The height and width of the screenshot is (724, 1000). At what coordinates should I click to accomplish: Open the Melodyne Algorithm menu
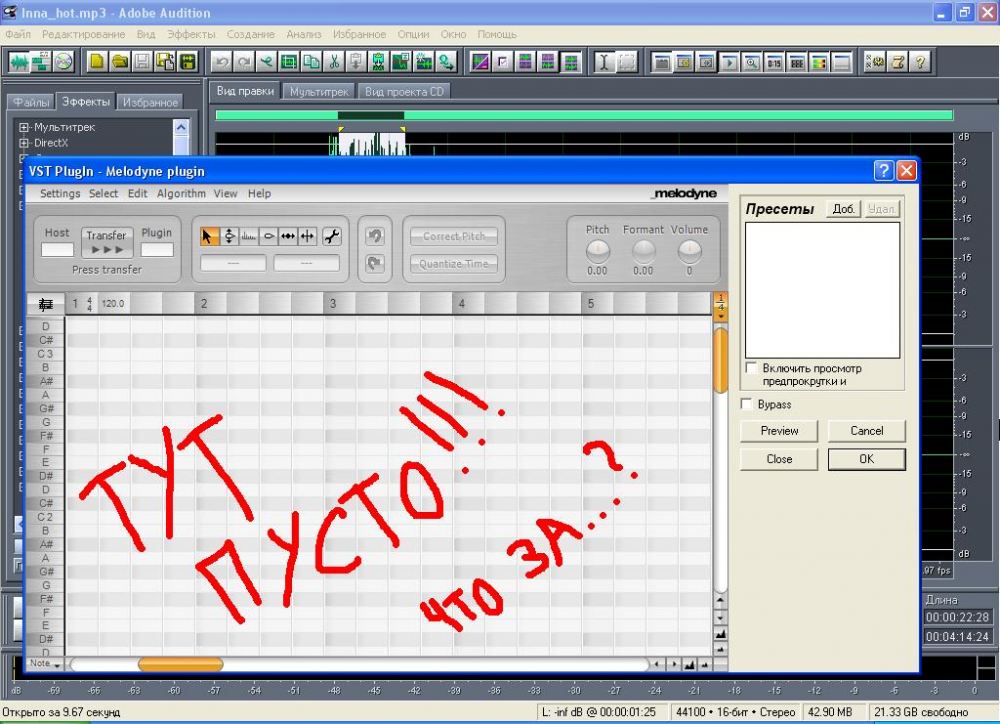pyautogui.click(x=181, y=193)
